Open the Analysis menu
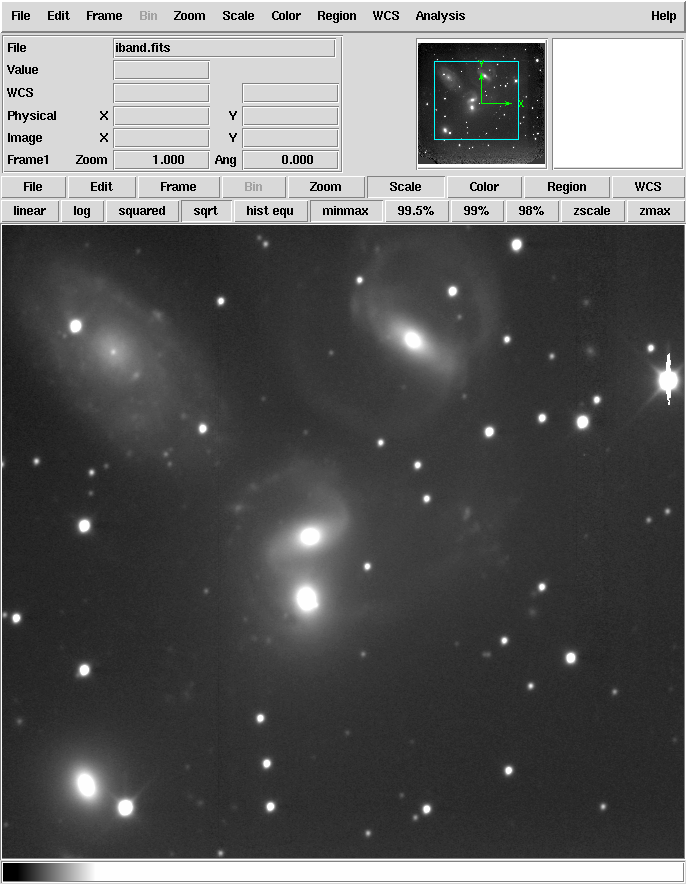 coord(440,16)
